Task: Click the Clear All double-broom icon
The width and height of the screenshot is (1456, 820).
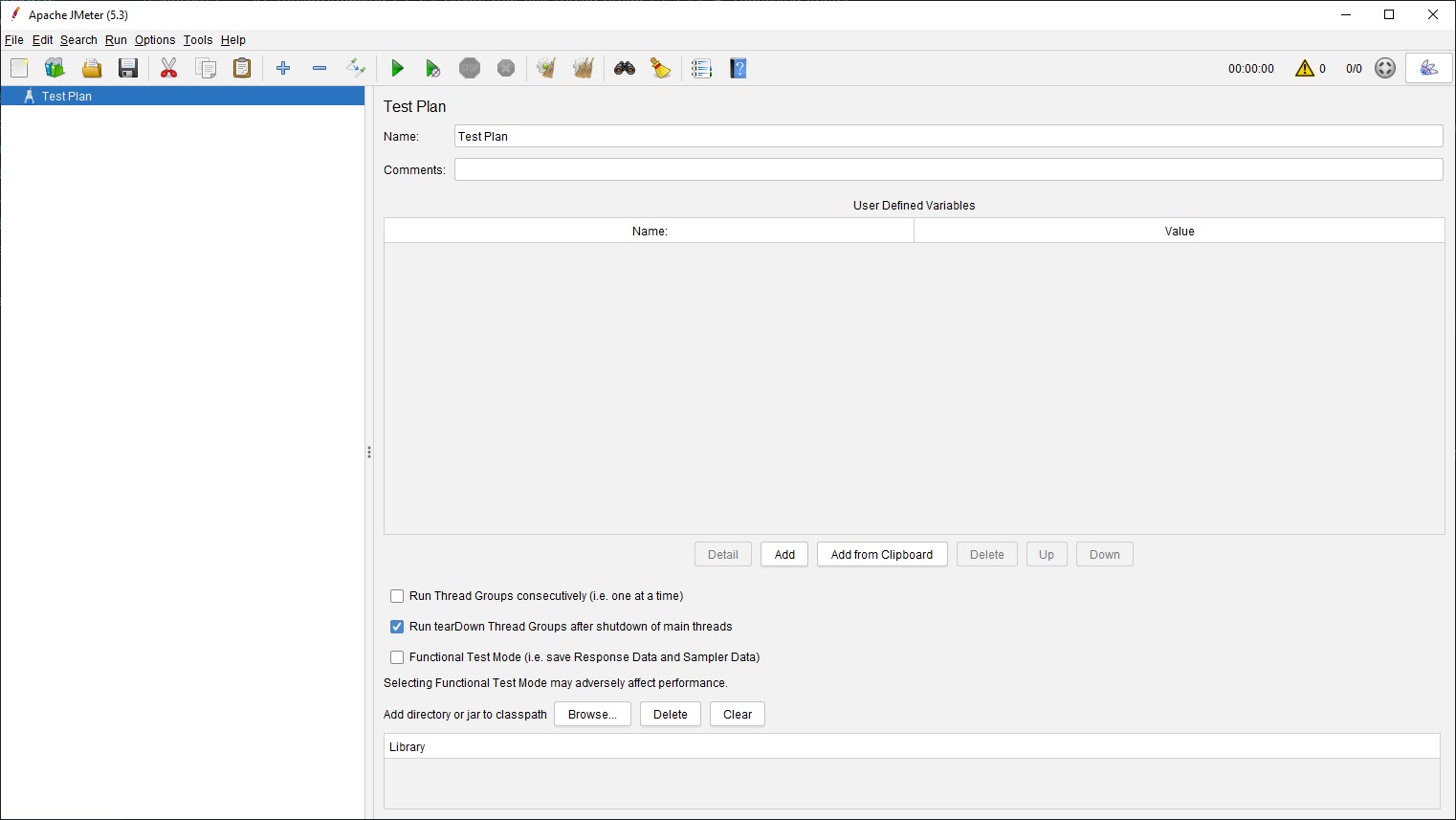Action: click(584, 68)
